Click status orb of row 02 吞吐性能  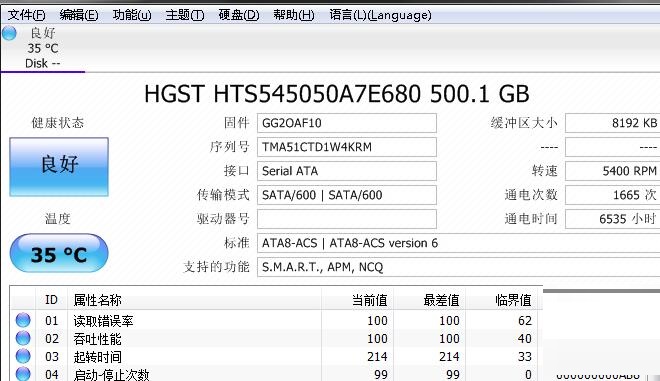coord(23,338)
